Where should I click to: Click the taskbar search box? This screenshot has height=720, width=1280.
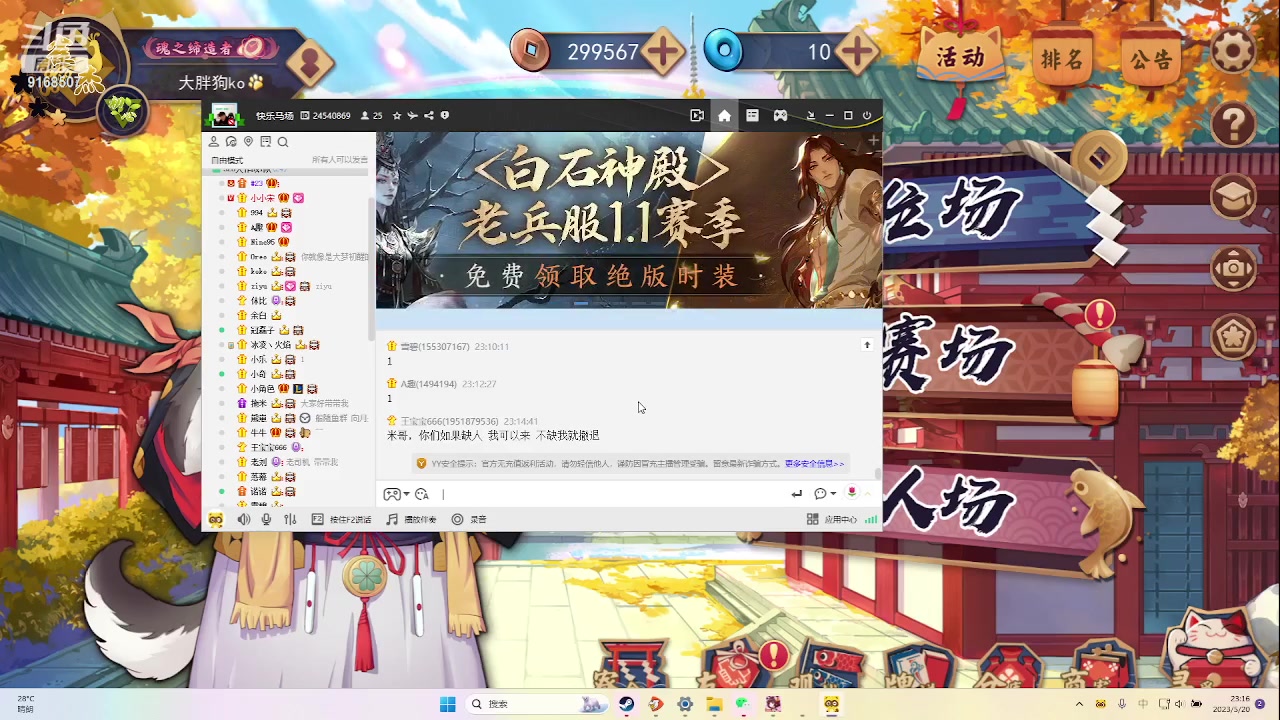pyautogui.click(x=538, y=704)
